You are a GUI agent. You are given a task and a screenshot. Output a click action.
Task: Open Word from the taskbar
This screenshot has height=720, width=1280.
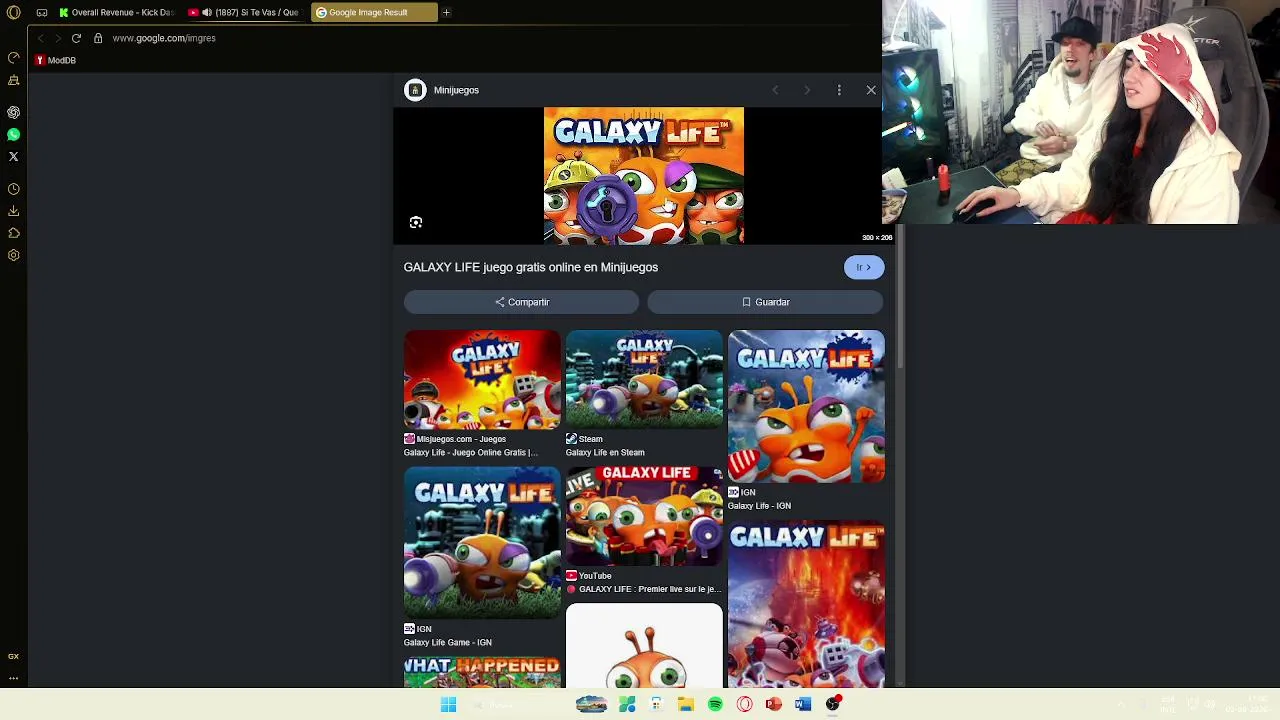[x=803, y=705]
